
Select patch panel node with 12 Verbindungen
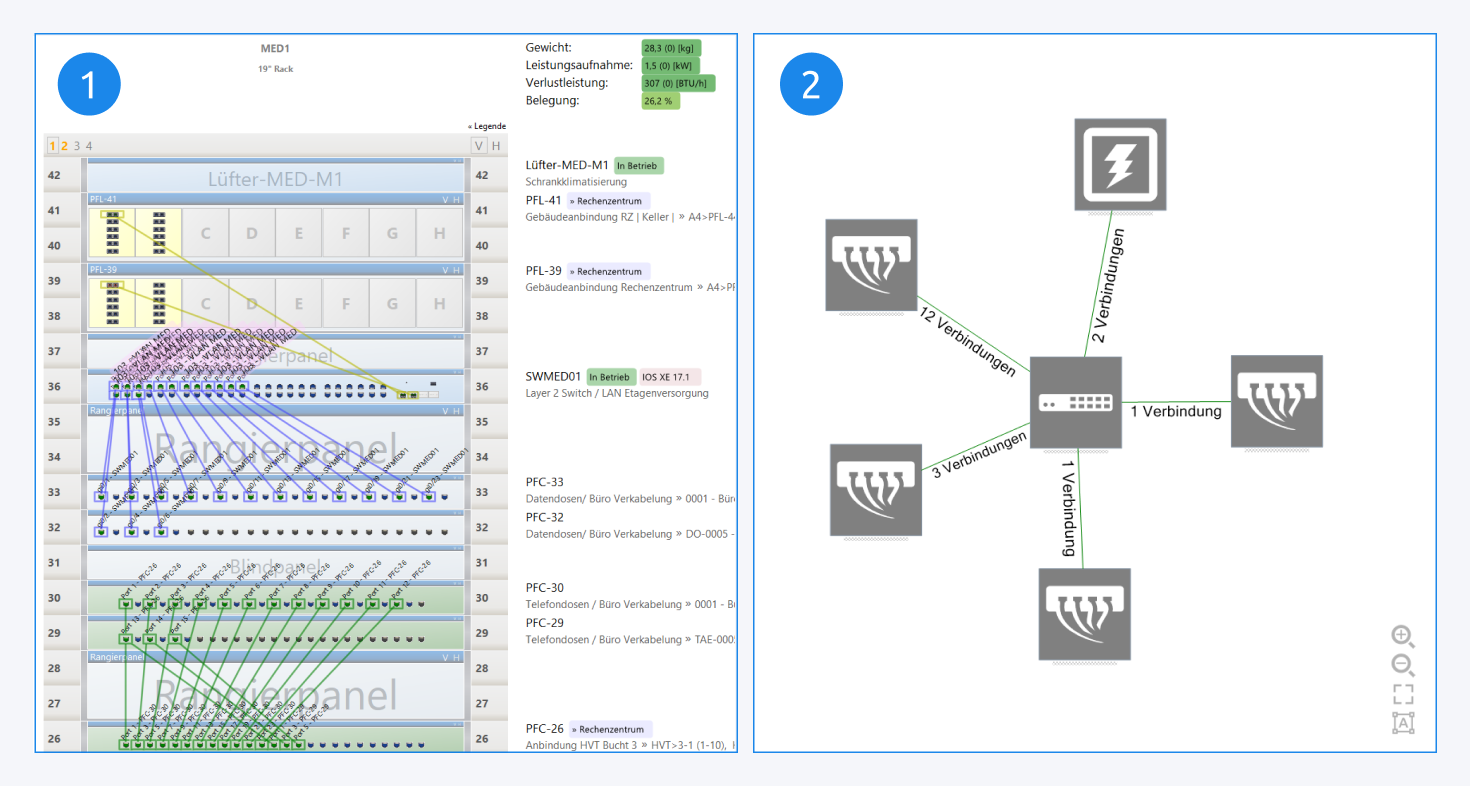click(x=871, y=265)
